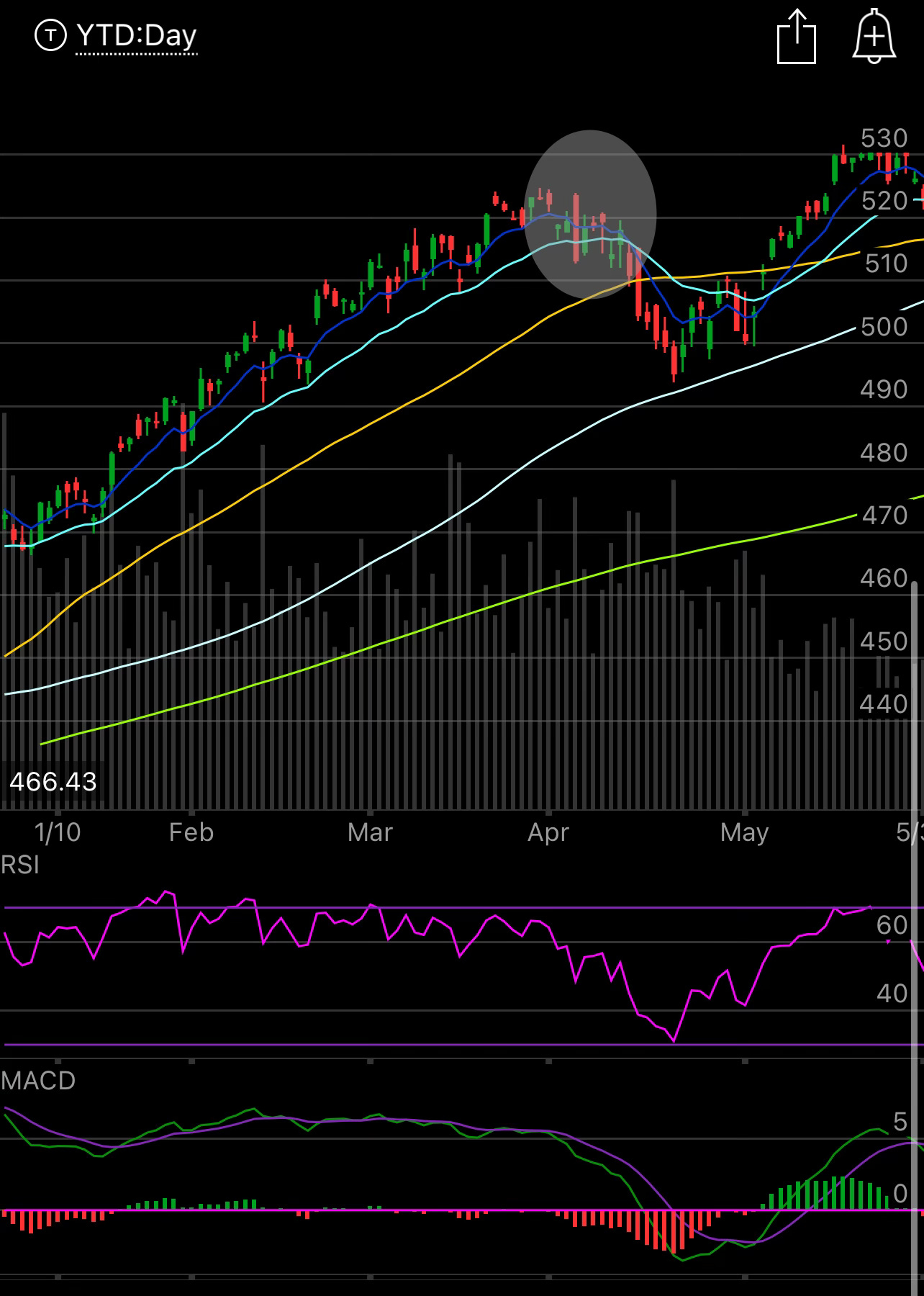924x1296 pixels.
Task: Tap the 450 price axis label
Action: tap(884, 642)
